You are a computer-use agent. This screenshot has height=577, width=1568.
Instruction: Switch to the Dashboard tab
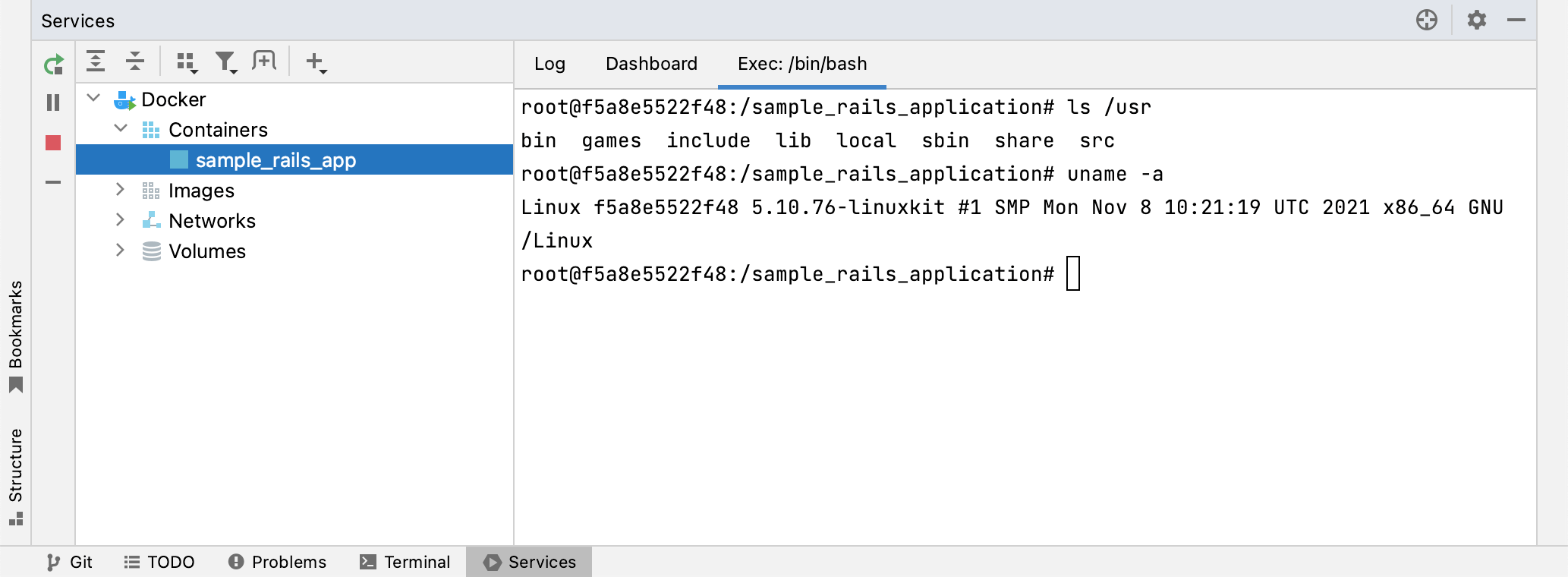click(x=651, y=64)
